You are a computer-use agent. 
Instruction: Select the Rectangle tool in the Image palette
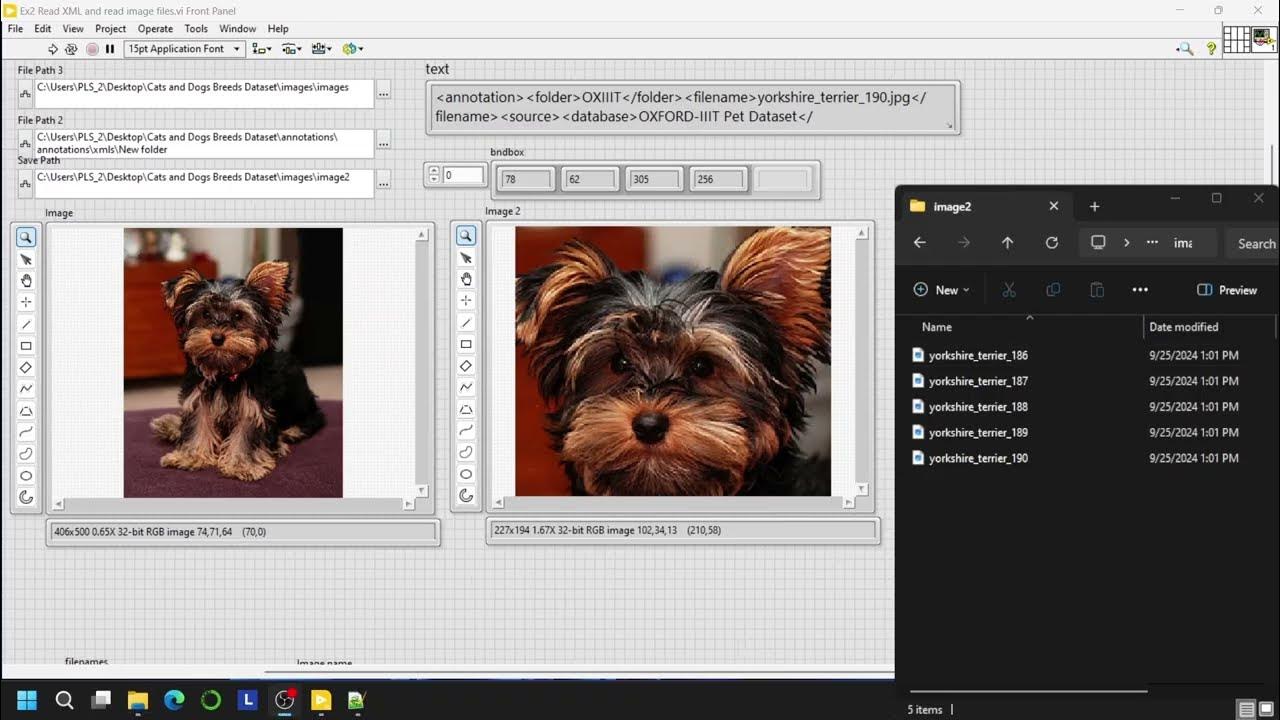[26, 346]
